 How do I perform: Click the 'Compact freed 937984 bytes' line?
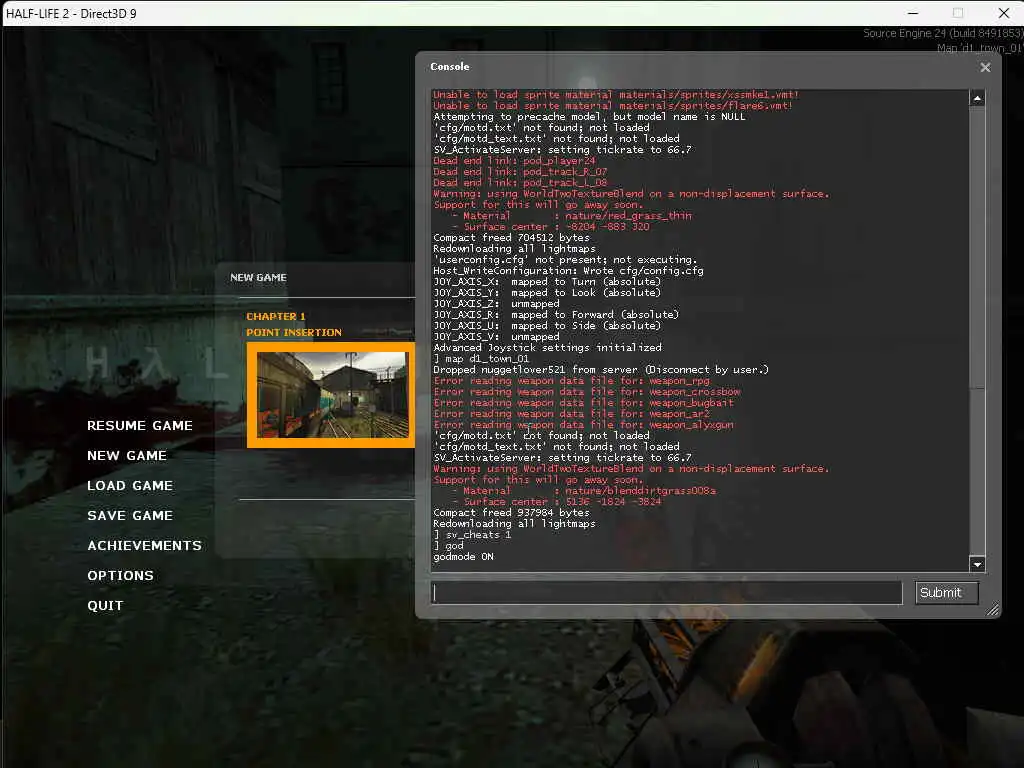[x=511, y=513]
